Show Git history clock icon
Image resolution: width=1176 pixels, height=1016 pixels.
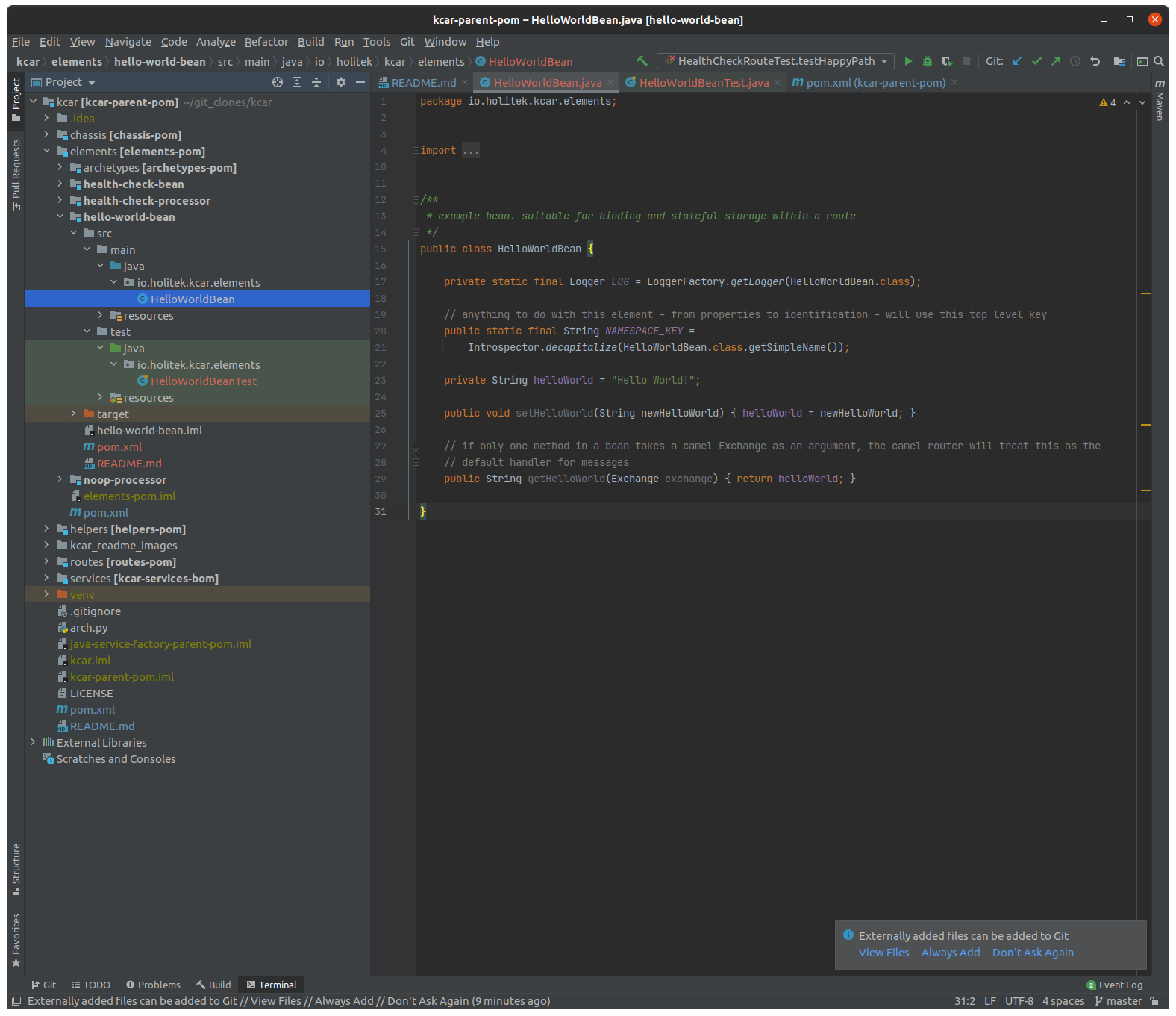coord(1075,61)
